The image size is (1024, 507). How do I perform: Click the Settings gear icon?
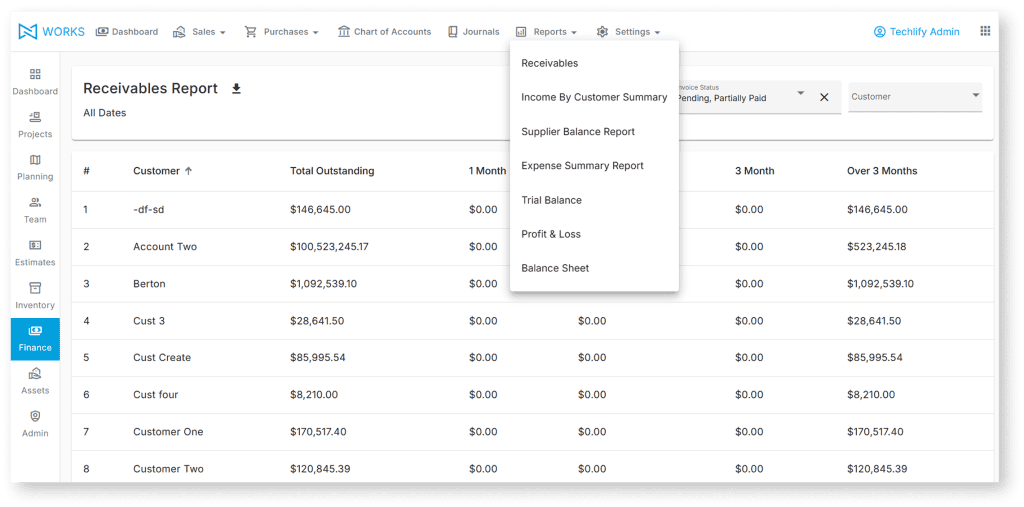click(602, 31)
